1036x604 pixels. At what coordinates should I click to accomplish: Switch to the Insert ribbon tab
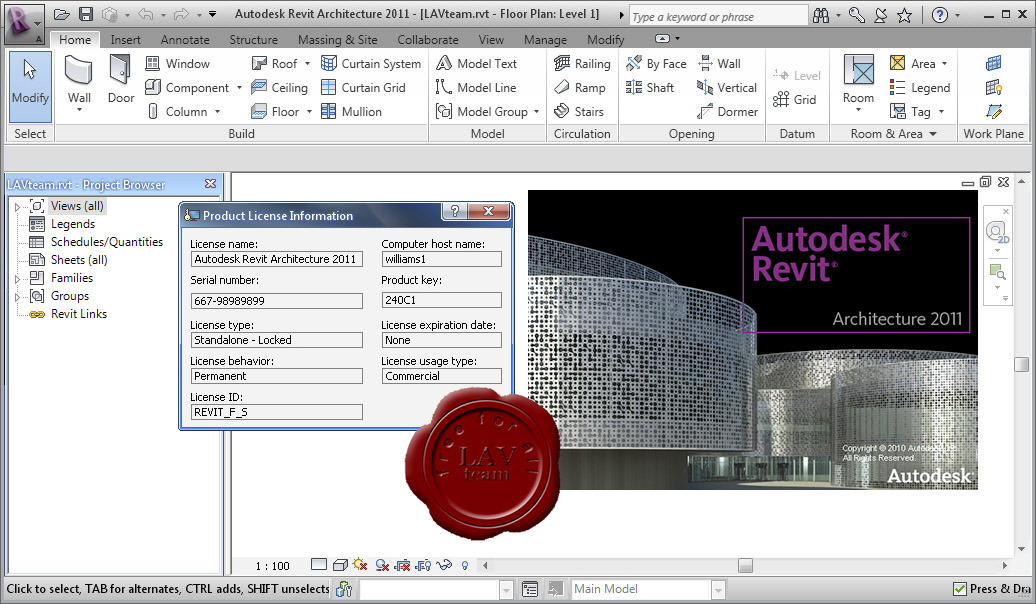[x=126, y=40]
